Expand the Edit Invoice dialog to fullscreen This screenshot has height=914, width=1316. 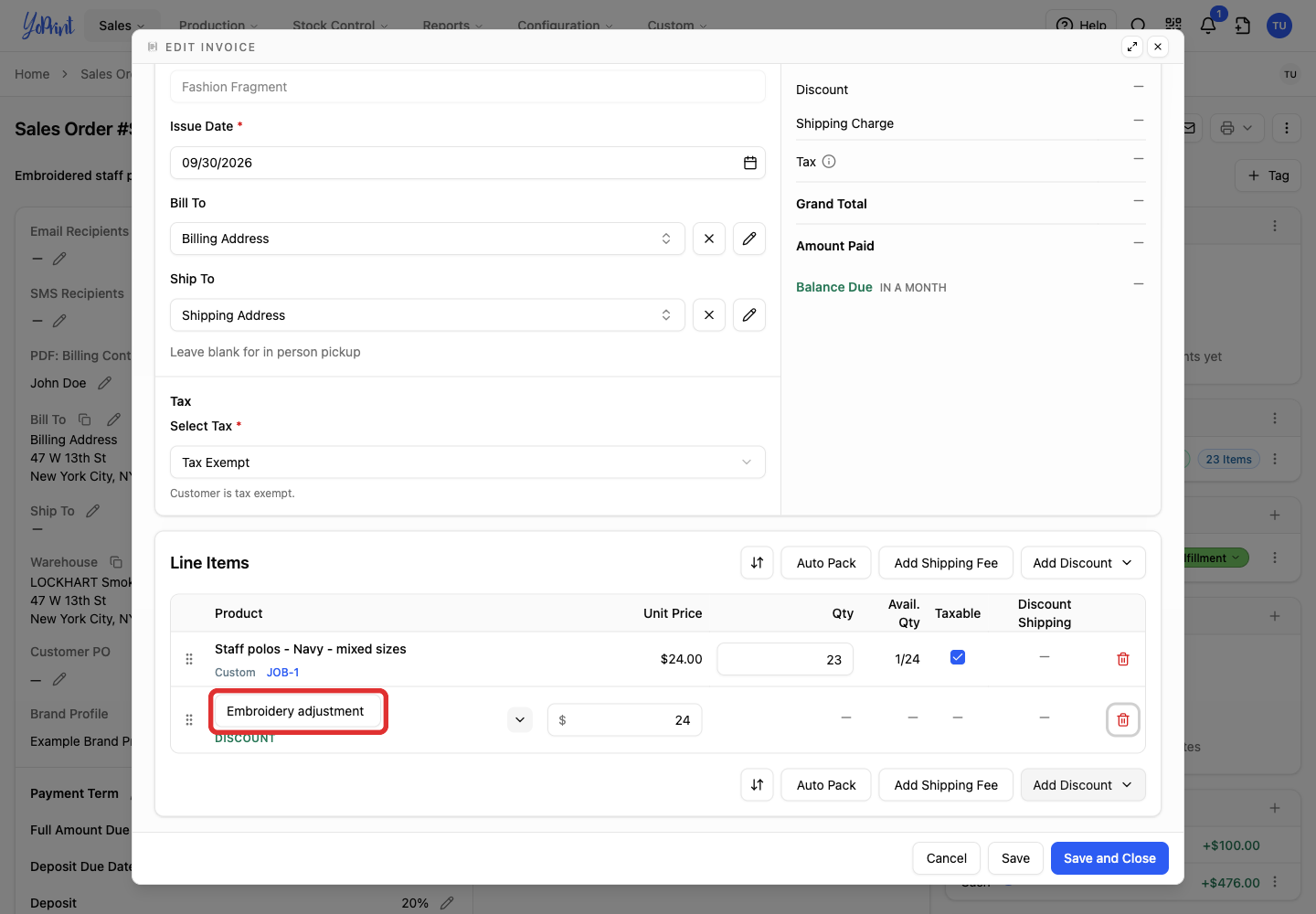(1132, 47)
